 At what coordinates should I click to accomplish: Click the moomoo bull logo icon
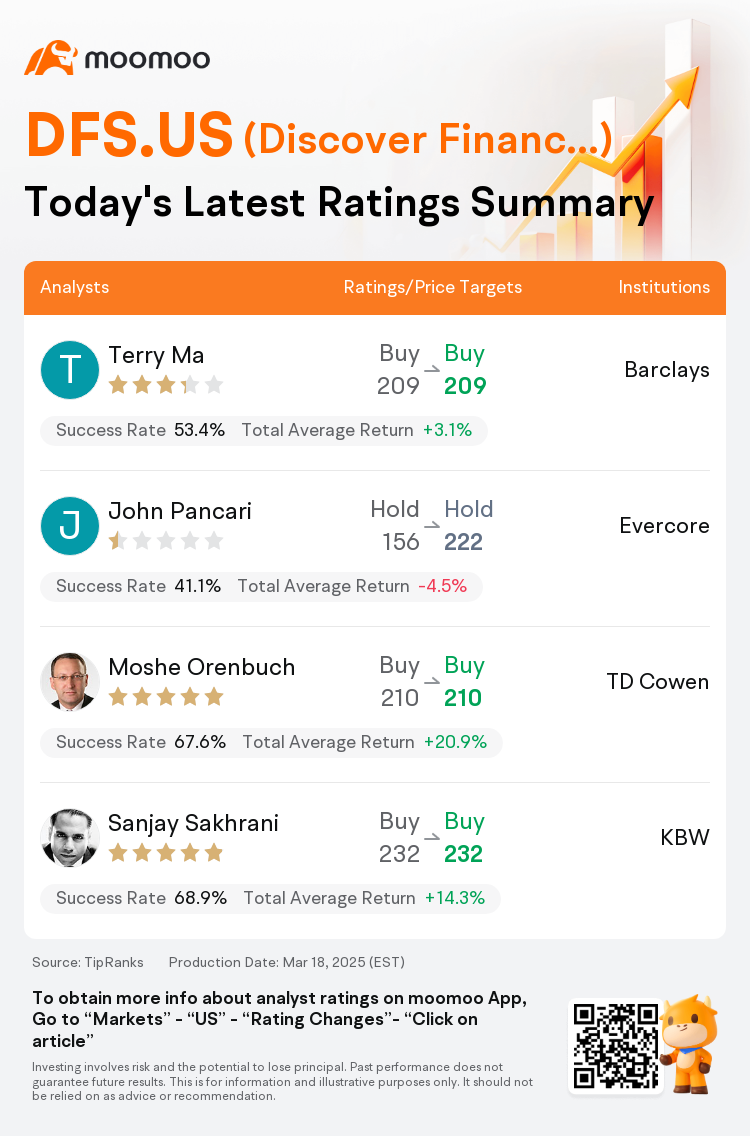tap(51, 58)
